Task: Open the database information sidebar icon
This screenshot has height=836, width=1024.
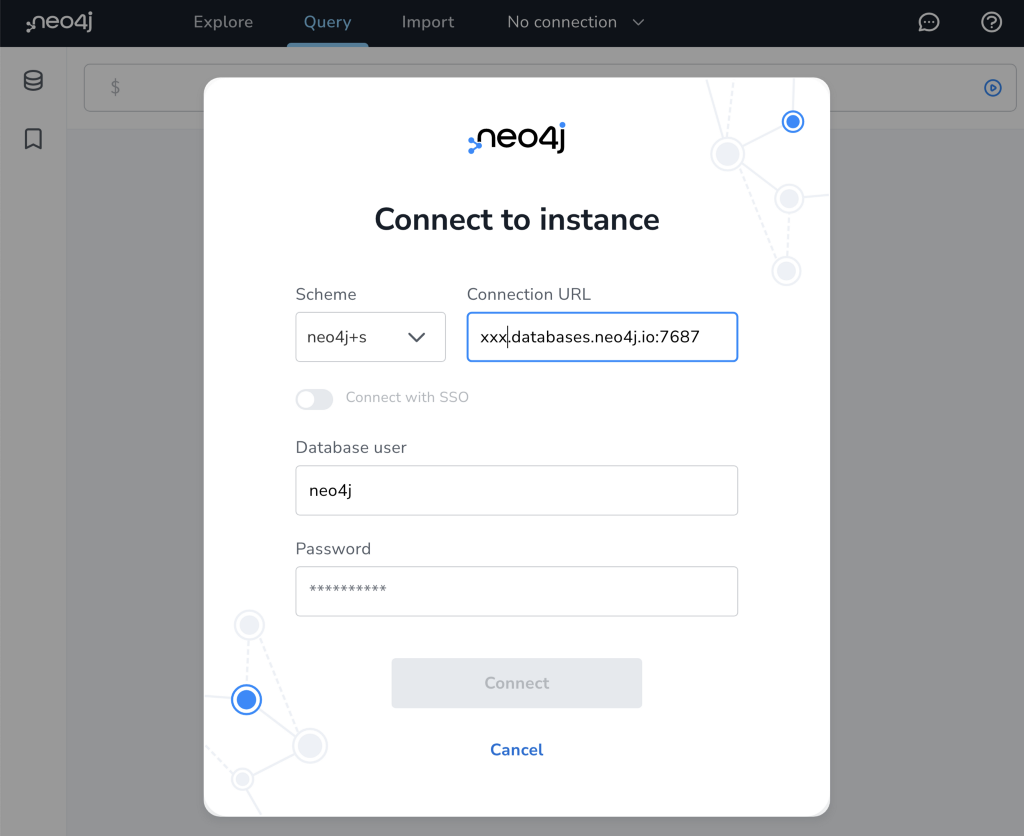Action: tap(33, 80)
